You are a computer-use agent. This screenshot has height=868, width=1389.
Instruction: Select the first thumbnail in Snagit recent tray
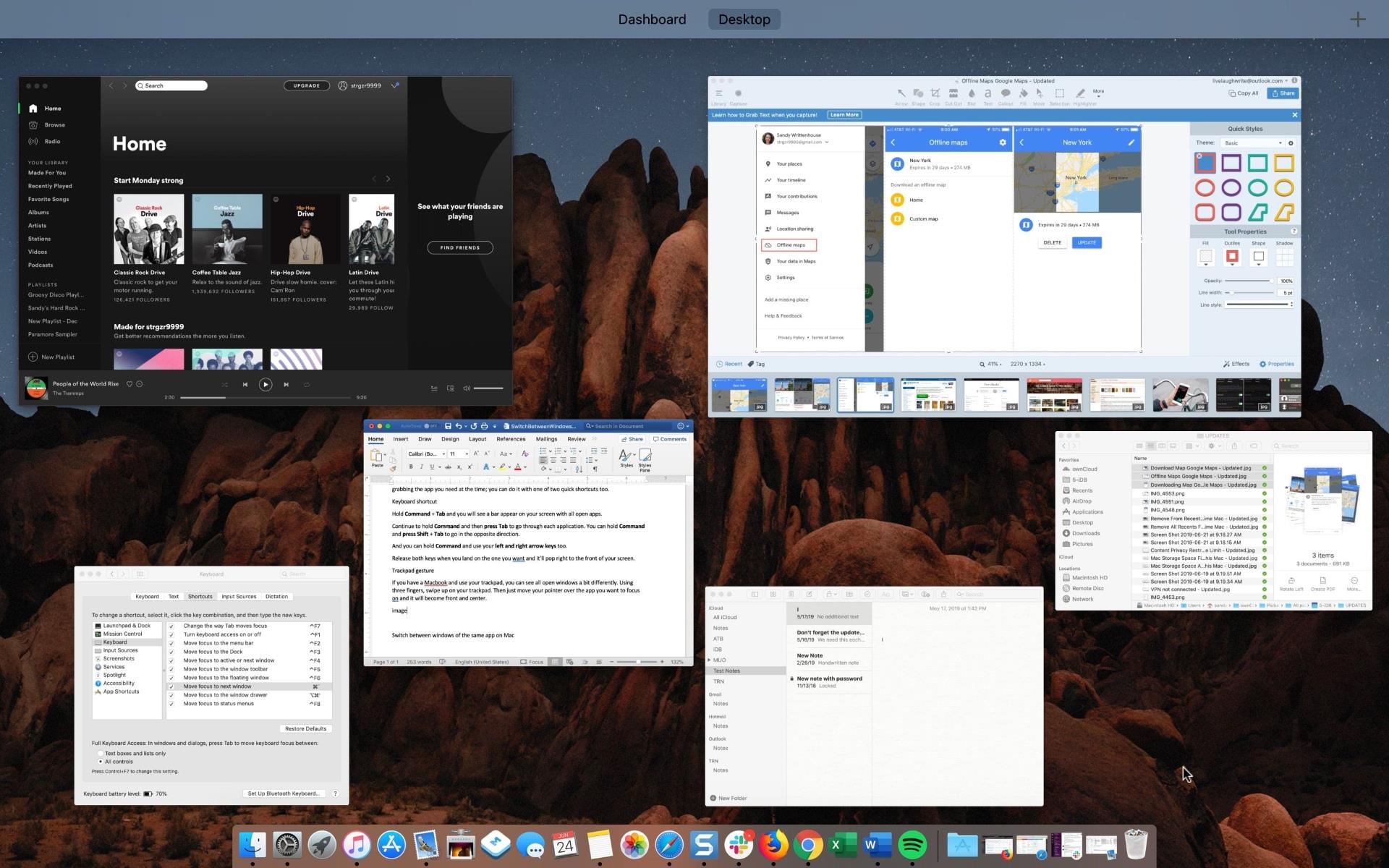tap(739, 395)
